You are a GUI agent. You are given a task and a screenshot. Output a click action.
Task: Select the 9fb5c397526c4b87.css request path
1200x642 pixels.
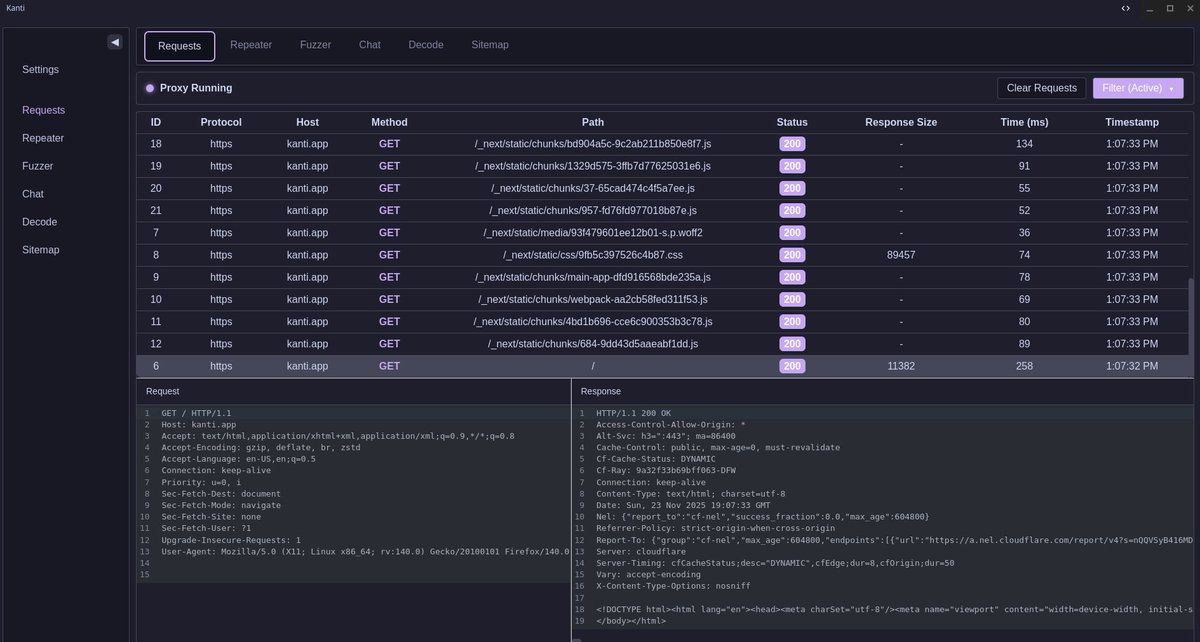593,255
